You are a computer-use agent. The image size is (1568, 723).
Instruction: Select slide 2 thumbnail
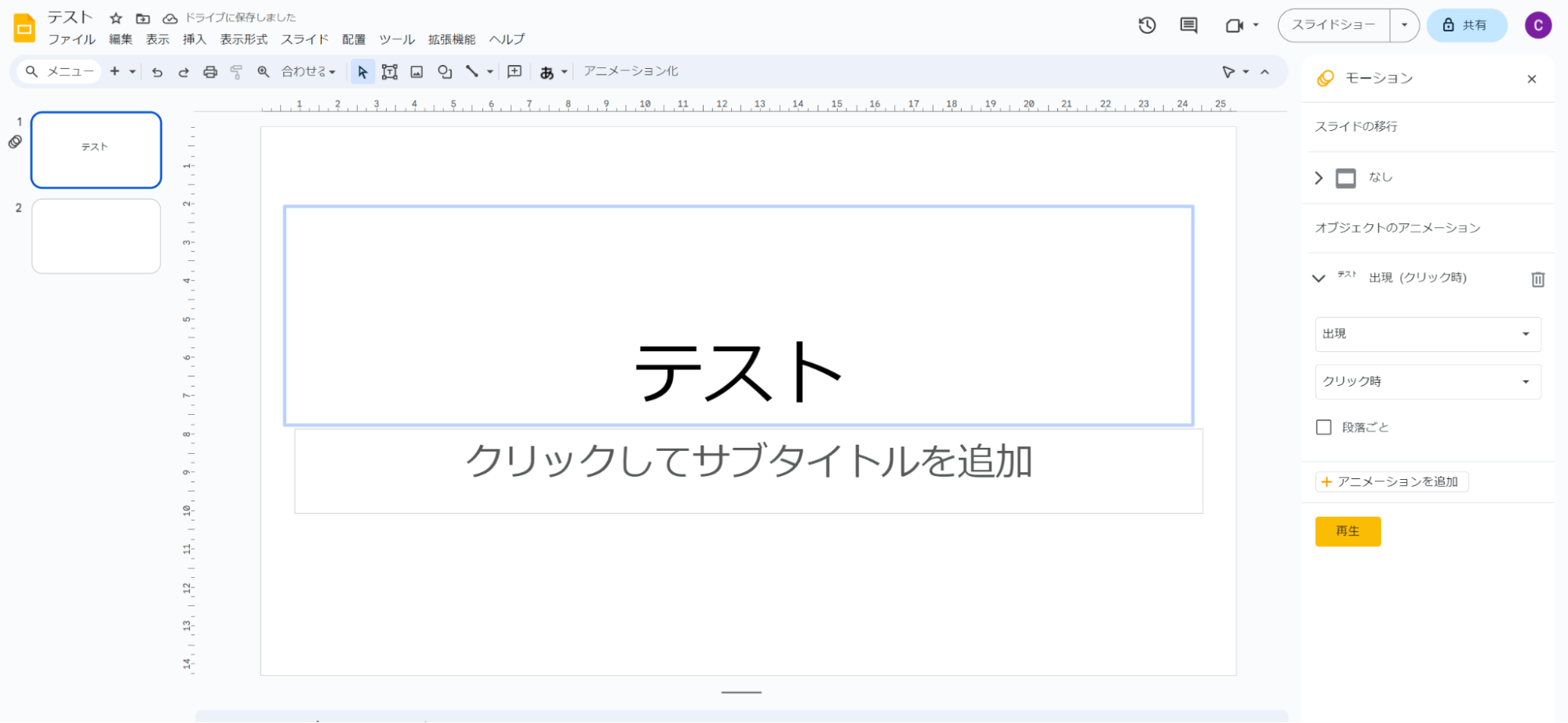coord(96,236)
